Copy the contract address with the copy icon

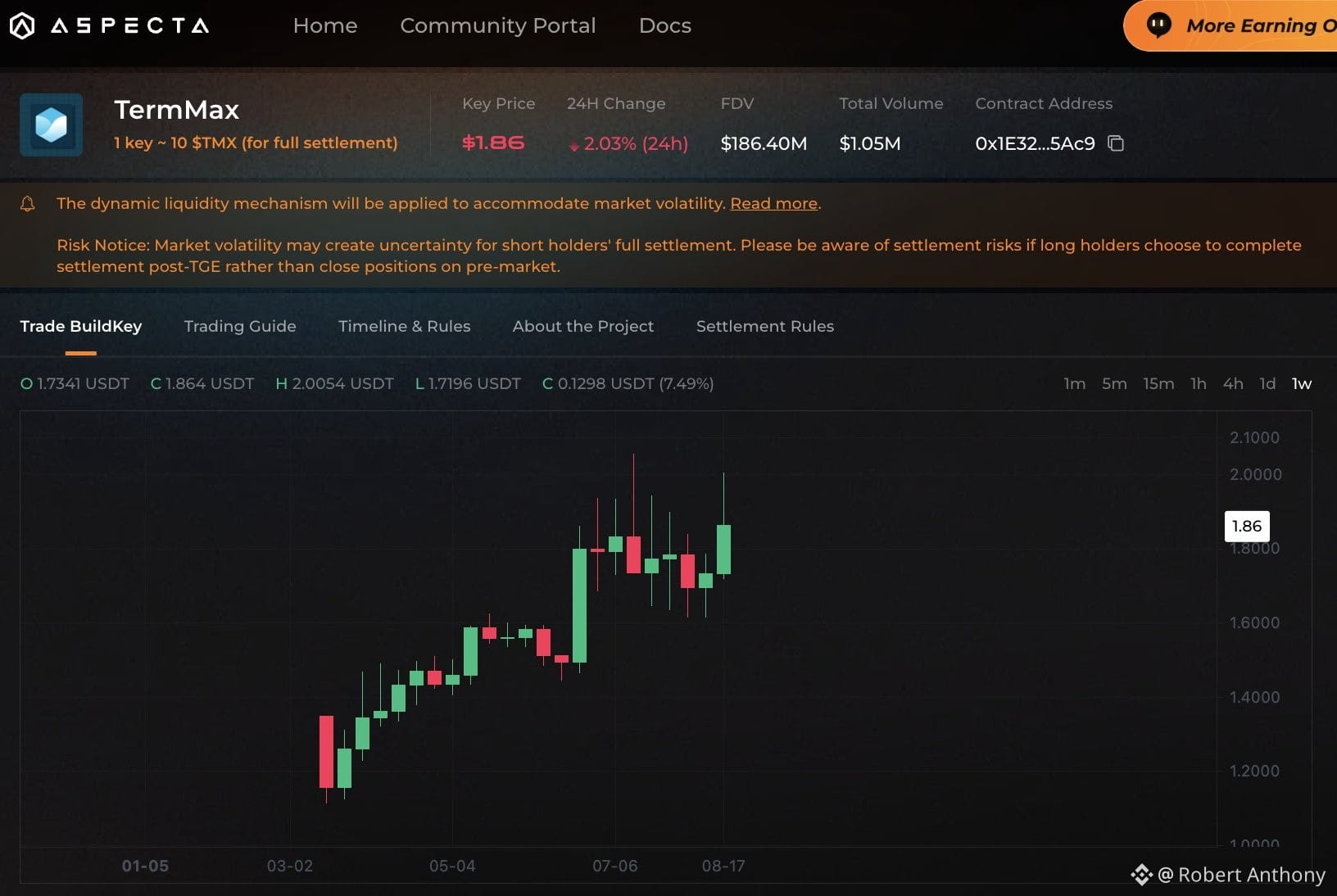[x=1116, y=143]
